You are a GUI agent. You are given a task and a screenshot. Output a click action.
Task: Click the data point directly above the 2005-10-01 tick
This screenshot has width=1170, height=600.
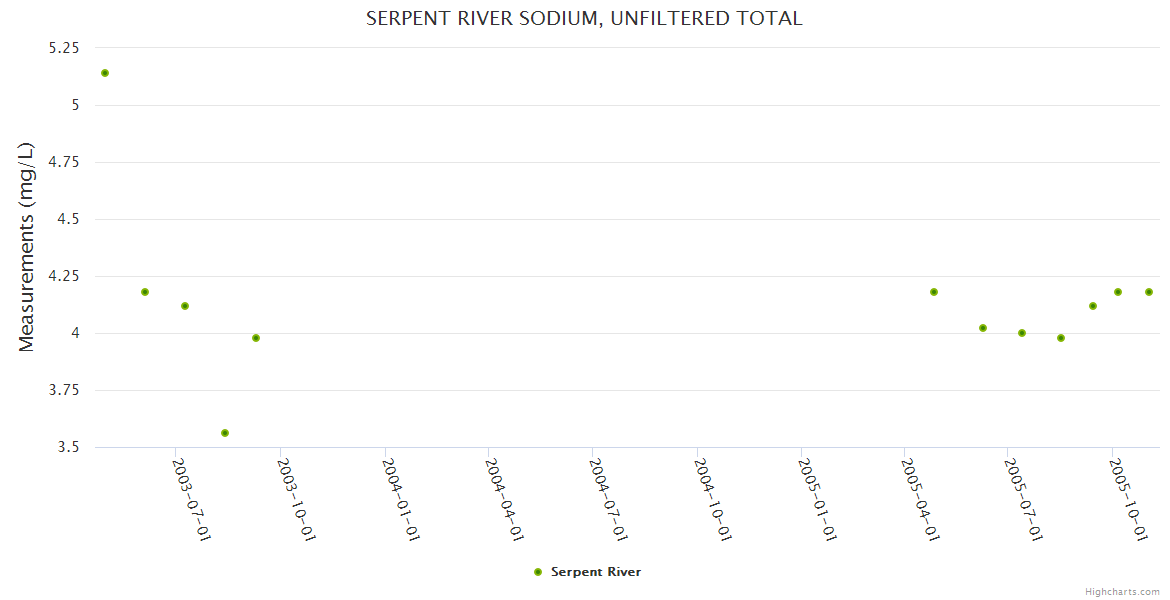(1118, 292)
